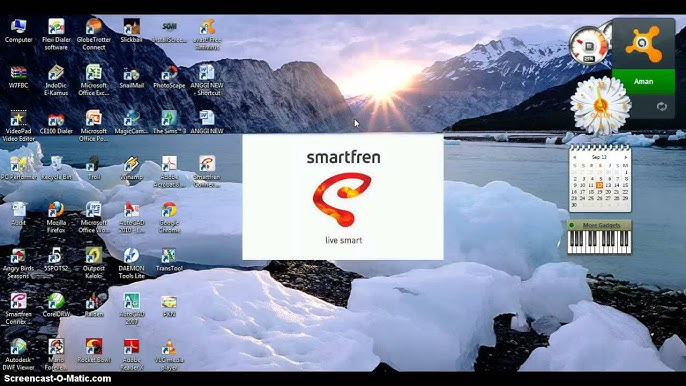Screen dimensions: 686x386
Task: Go to previous month in calendar gadget
Action: 575,157
